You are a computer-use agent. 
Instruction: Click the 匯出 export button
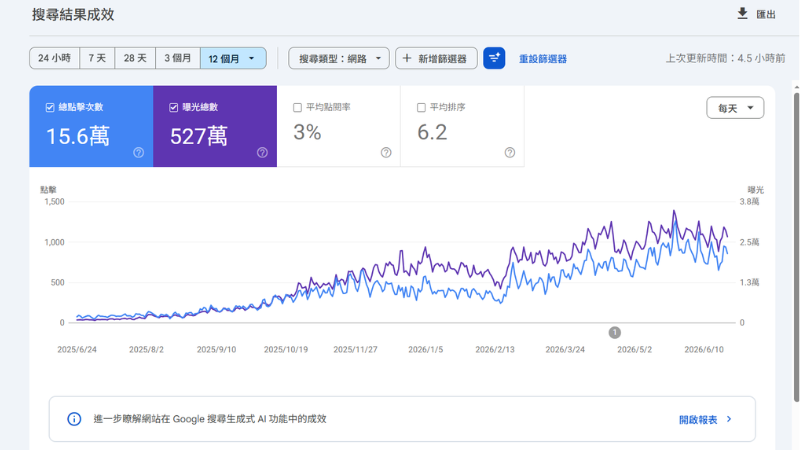coord(757,14)
